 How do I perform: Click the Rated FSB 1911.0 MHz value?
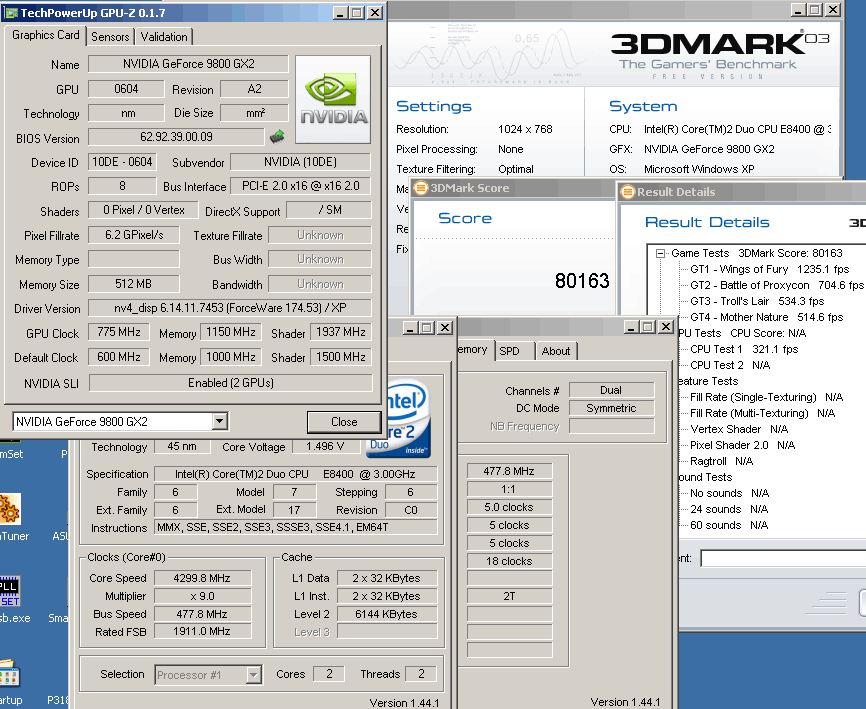202,631
